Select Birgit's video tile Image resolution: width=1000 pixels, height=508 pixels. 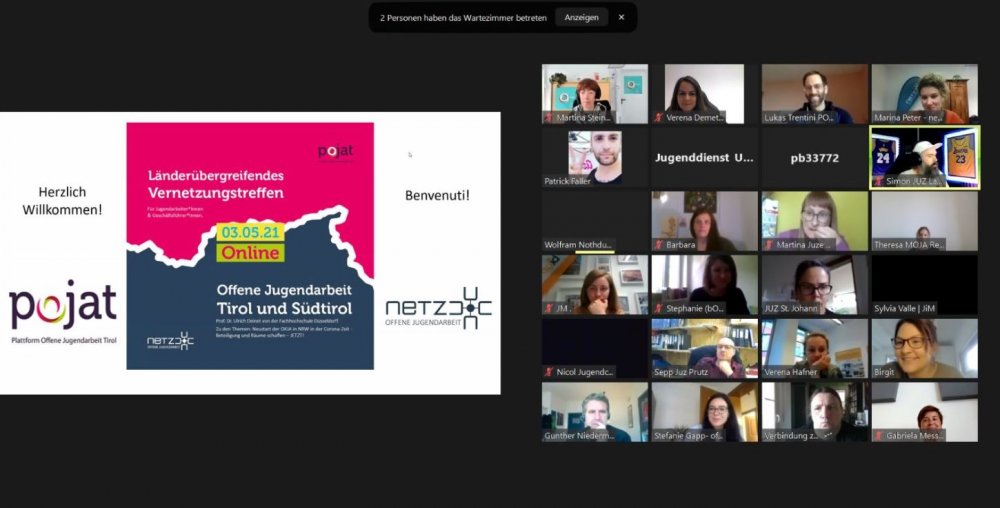pyautogui.click(x=924, y=349)
